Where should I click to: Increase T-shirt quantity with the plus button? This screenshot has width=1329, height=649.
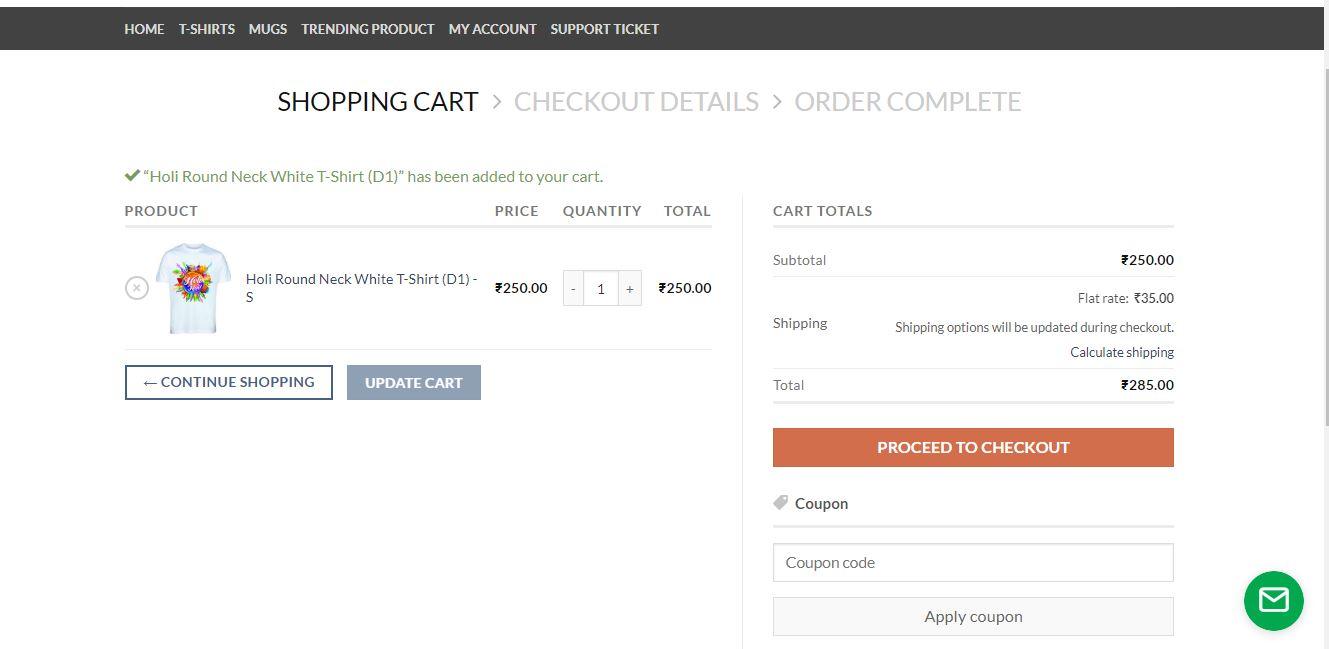coord(629,288)
